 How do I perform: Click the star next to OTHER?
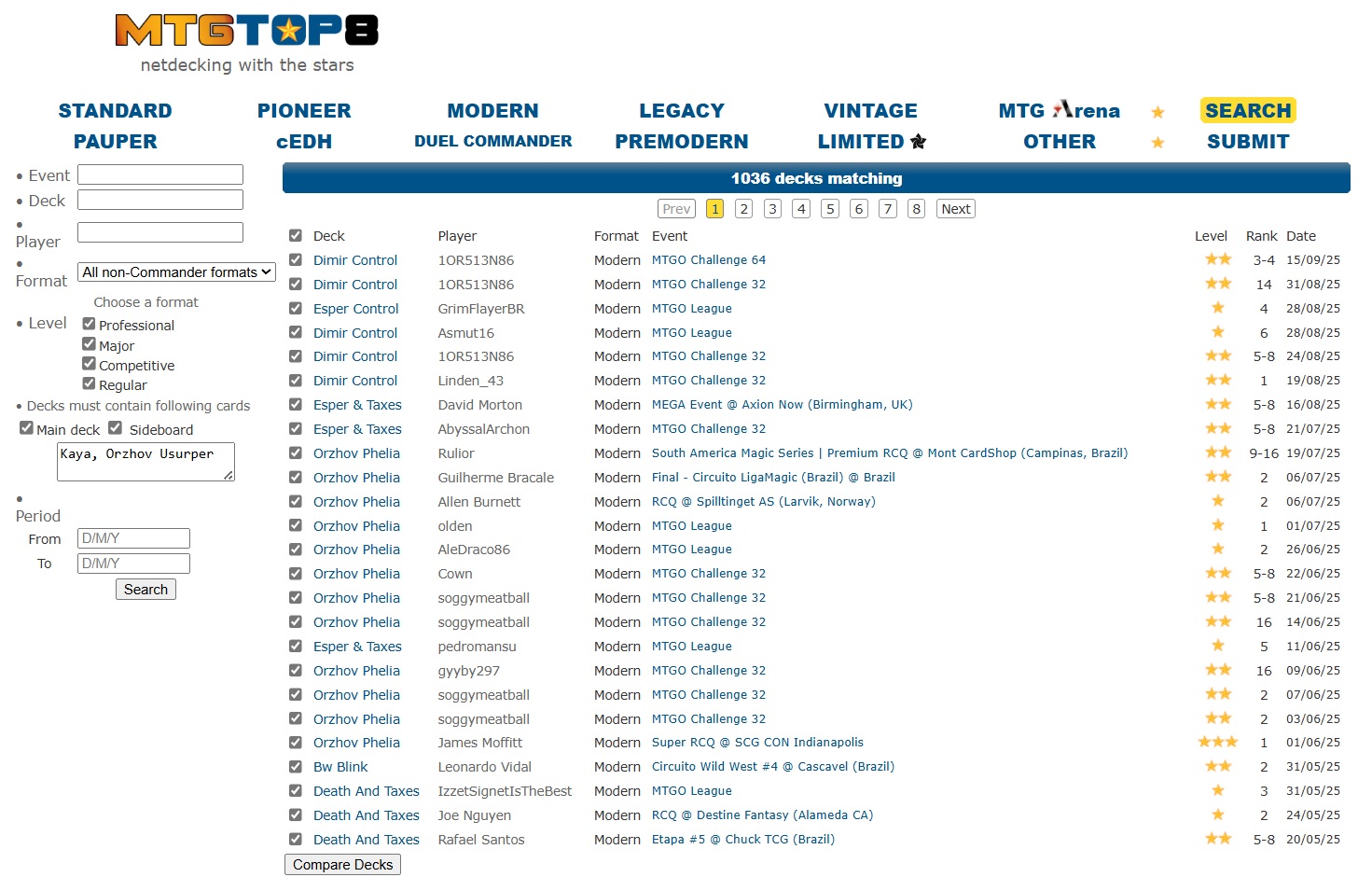(1157, 143)
